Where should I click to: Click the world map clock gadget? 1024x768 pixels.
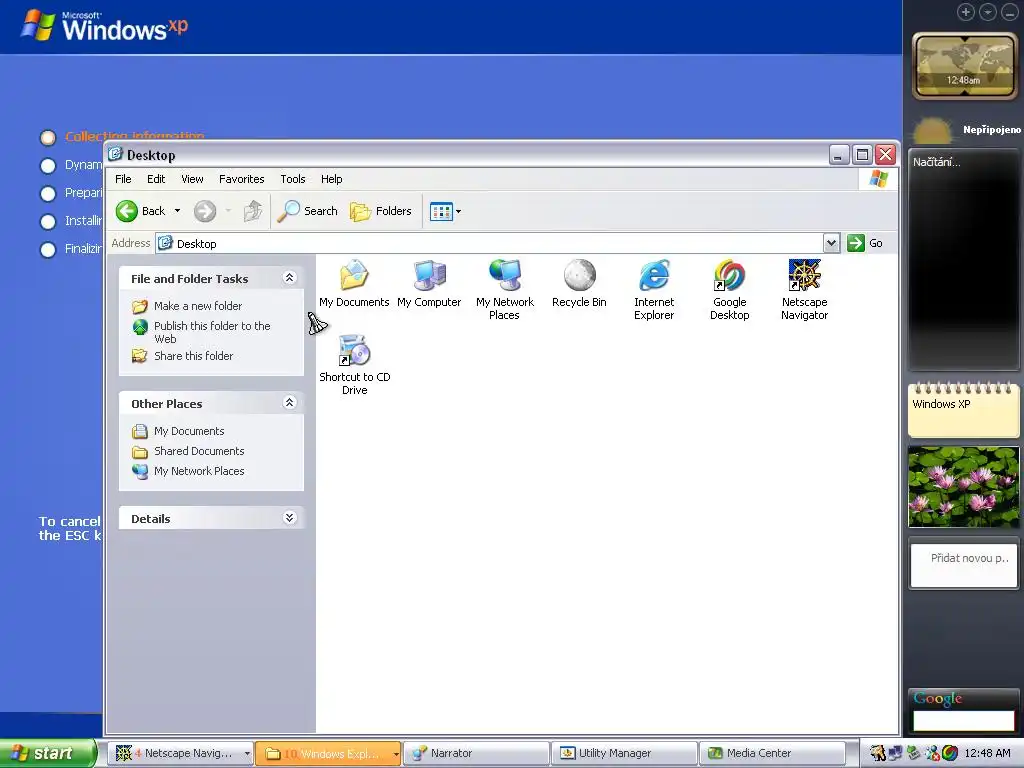(x=964, y=65)
